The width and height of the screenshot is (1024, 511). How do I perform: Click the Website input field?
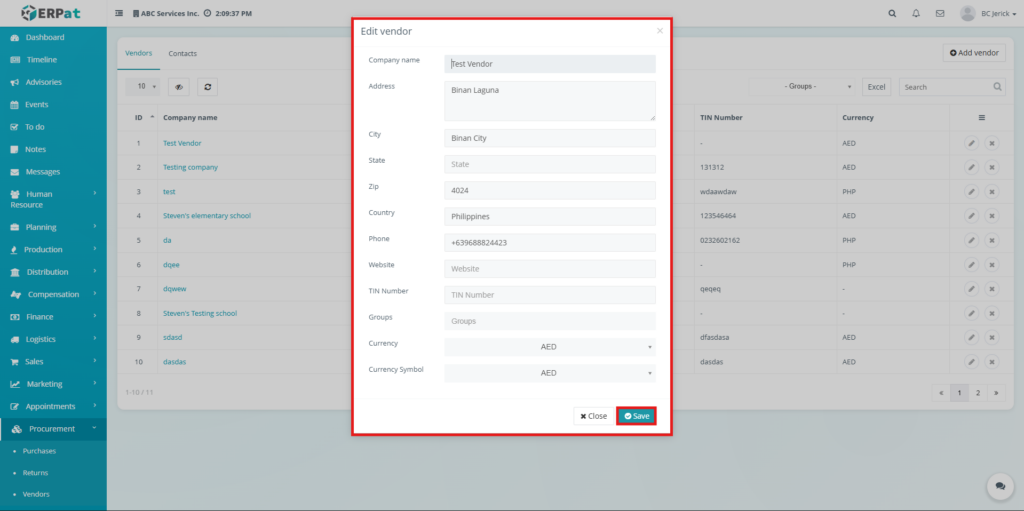(550, 269)
